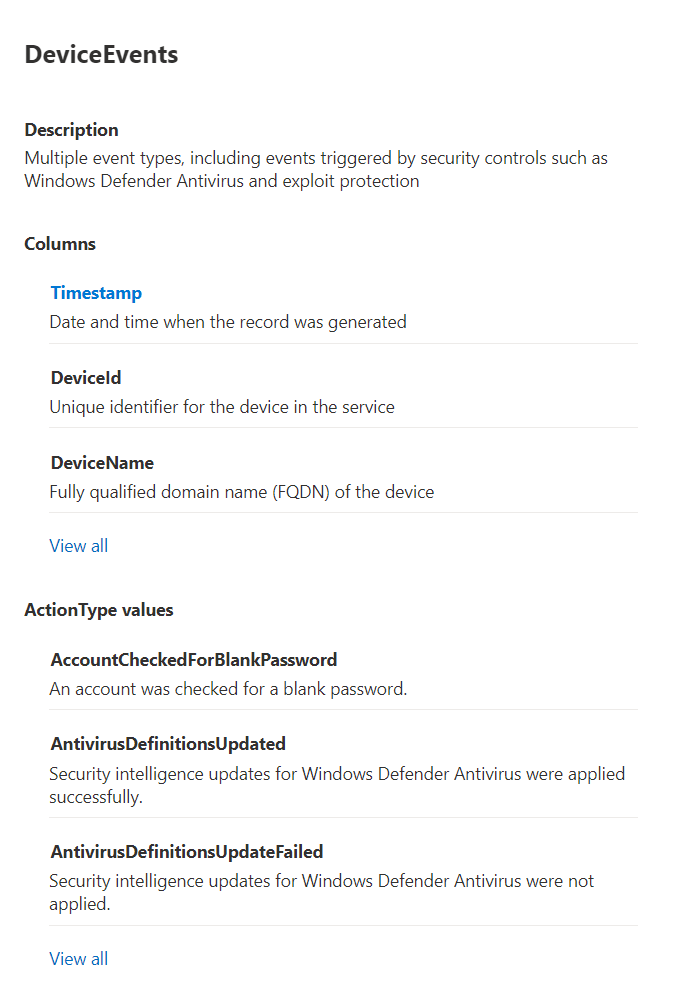The image size is (691, 987).
Task: Click 'Unique identifier for the device' text
Action: [x=222, y=407]
